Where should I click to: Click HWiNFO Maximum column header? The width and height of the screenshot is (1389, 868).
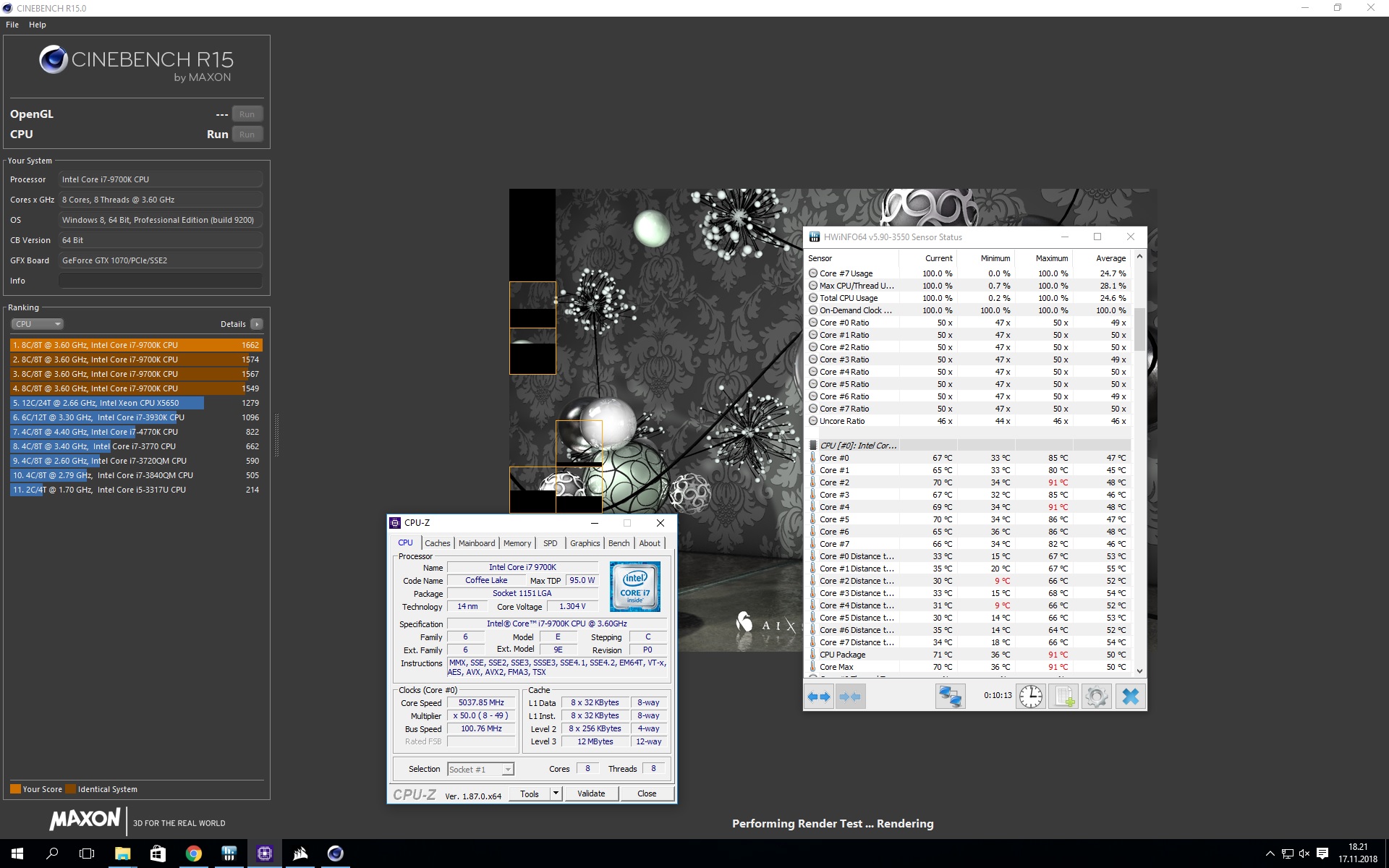tap(1043, 258)
